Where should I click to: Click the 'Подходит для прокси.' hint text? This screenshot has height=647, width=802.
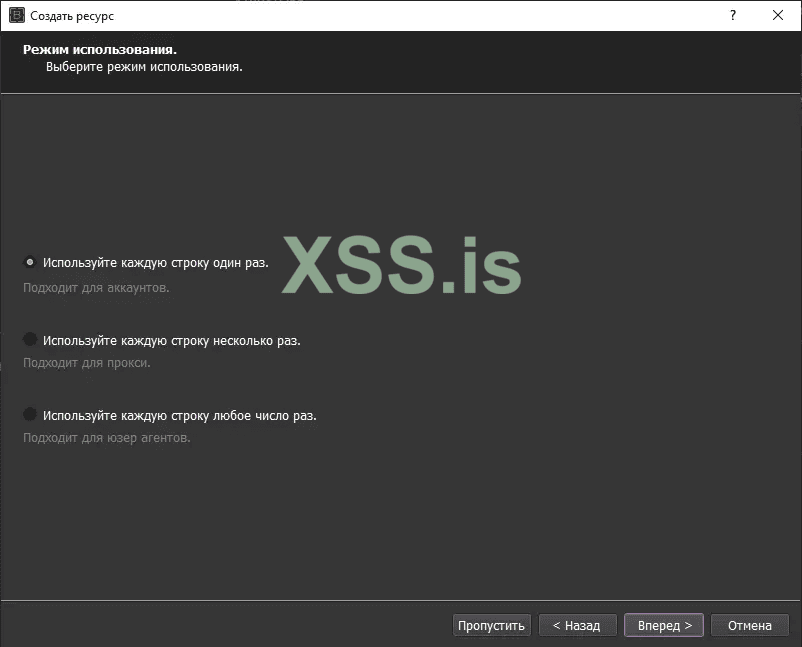pos(87,363)
